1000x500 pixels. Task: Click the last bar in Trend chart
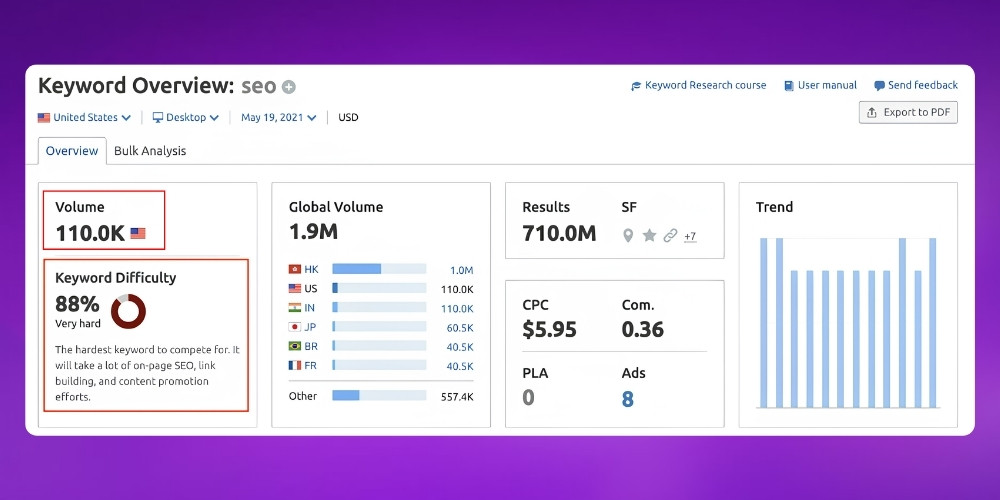932,323
